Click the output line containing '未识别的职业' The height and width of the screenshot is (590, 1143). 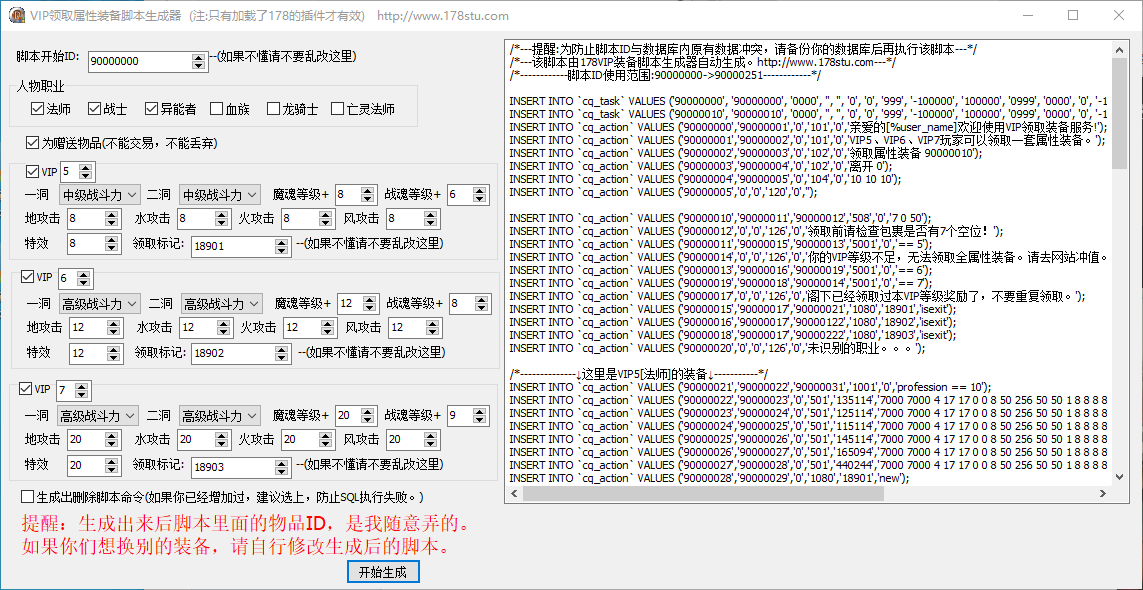click(718, 348)
